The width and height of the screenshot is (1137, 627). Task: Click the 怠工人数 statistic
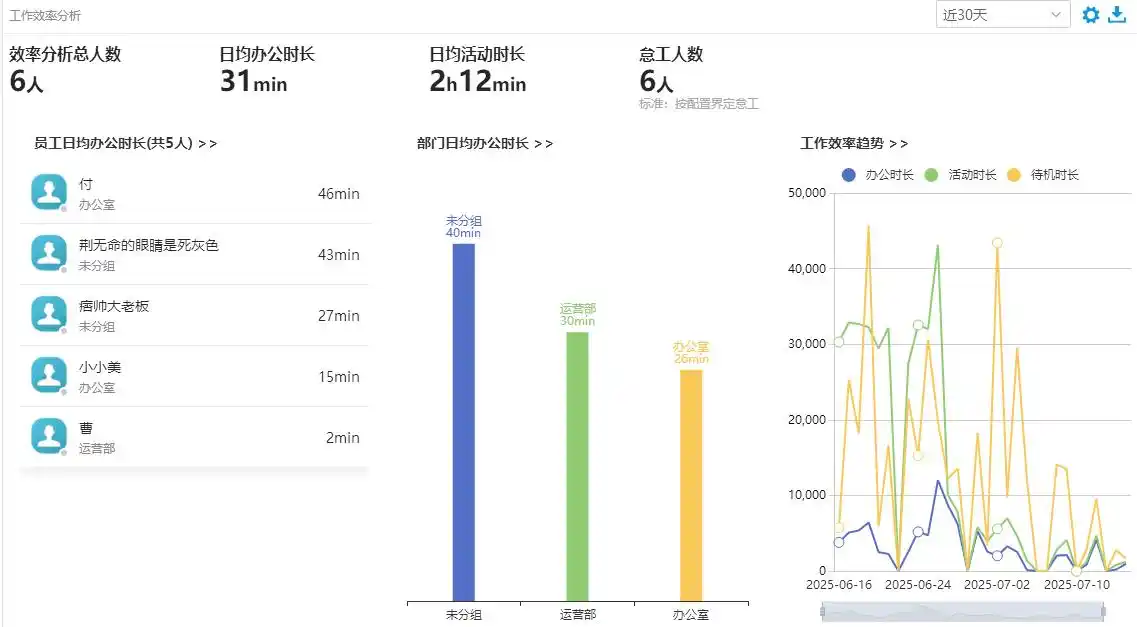(671, 68)
